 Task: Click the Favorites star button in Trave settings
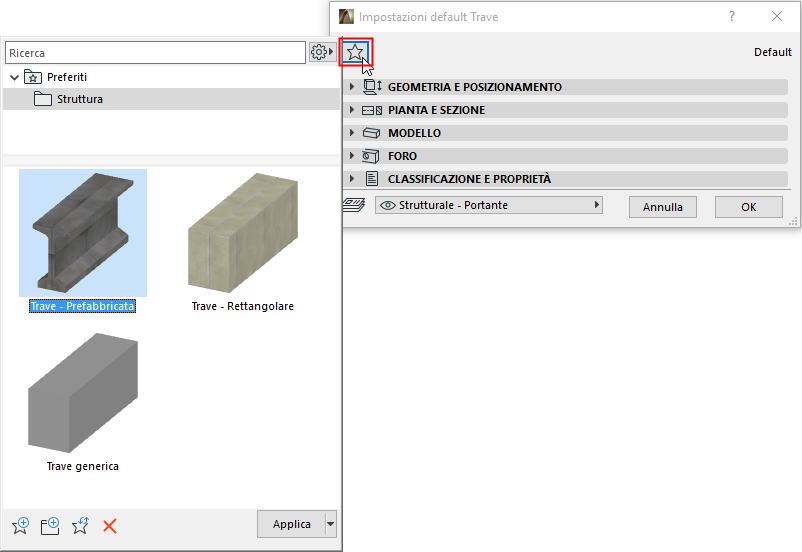click(x=355, y=52)
